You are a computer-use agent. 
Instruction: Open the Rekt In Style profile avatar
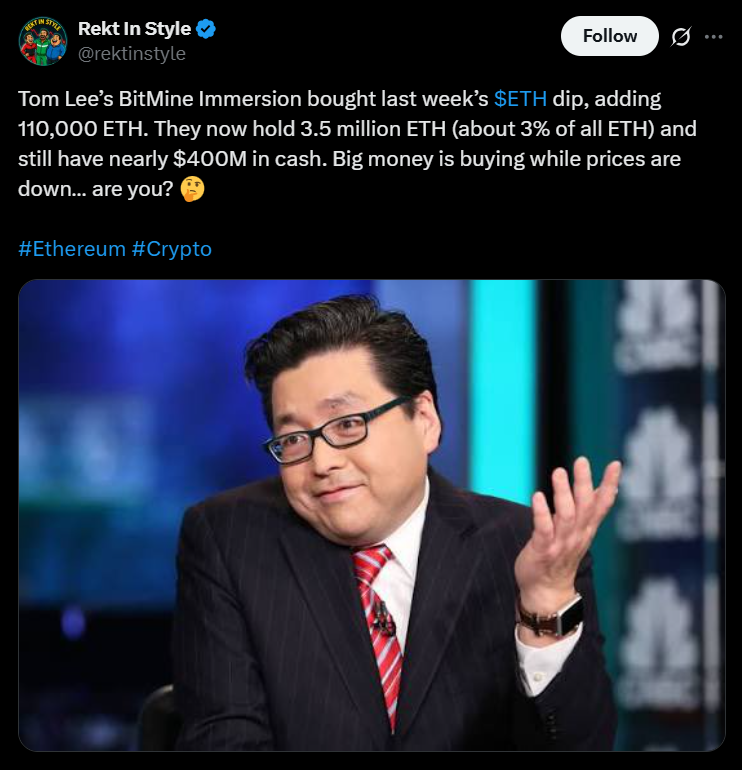pyautogui.click(x=43, y=41)
